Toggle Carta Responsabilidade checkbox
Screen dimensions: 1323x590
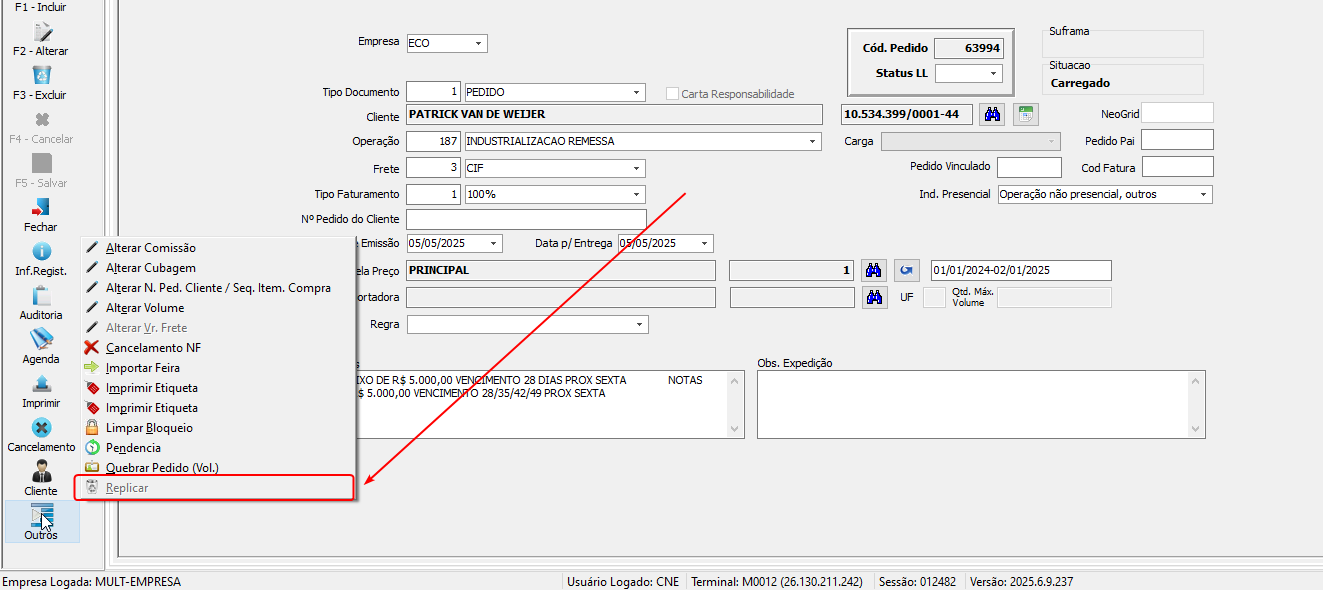pyautogui.click(x=673, y=94)
